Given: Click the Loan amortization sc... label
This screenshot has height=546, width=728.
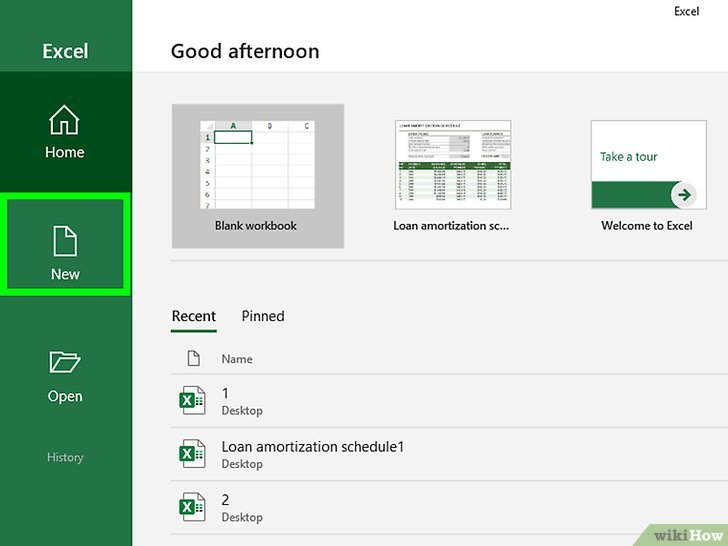Looking at the screenshot, I should click(451, 226).
